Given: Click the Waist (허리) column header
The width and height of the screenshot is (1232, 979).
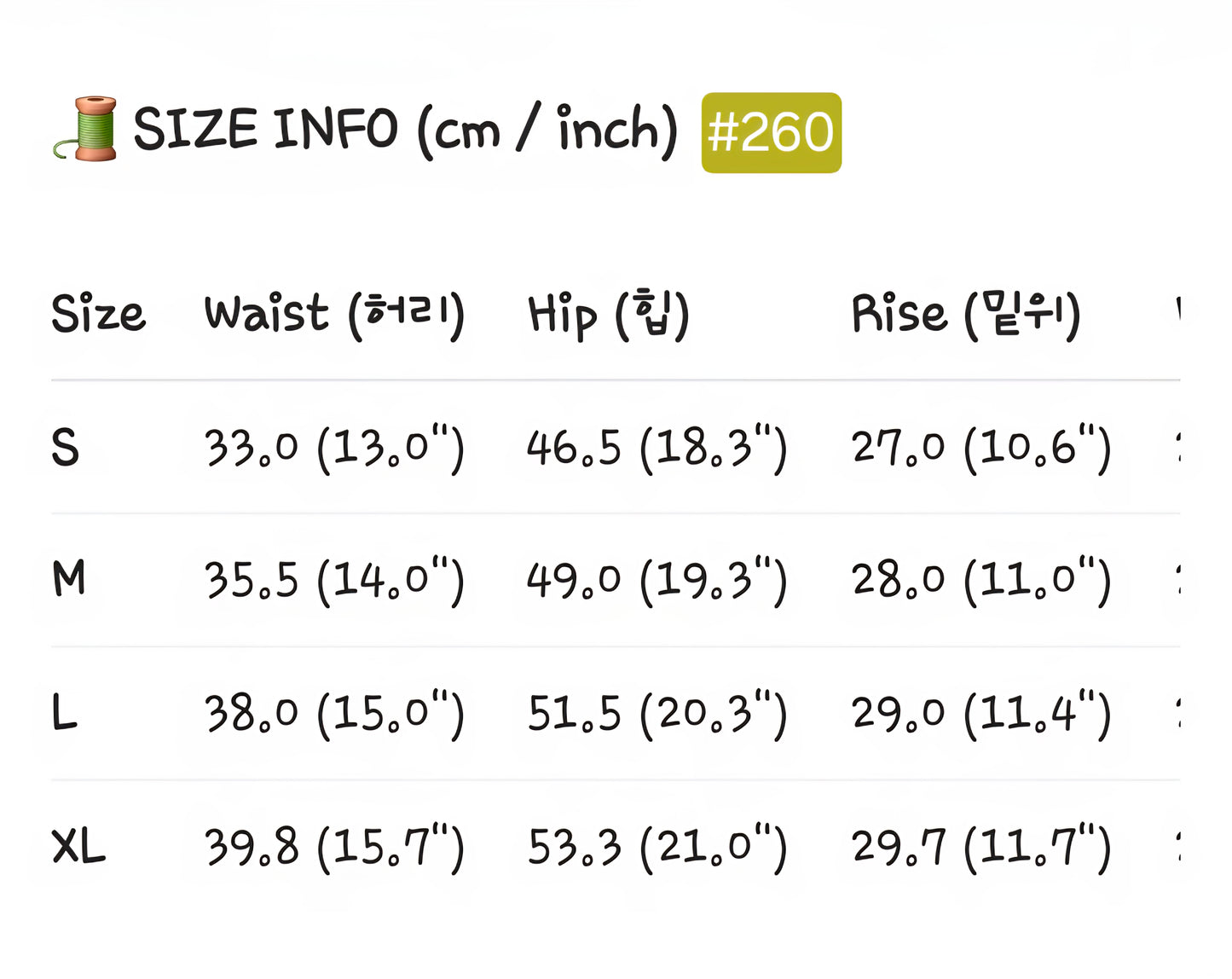Looking at the screenshot, I should click(x=334, y=313).
